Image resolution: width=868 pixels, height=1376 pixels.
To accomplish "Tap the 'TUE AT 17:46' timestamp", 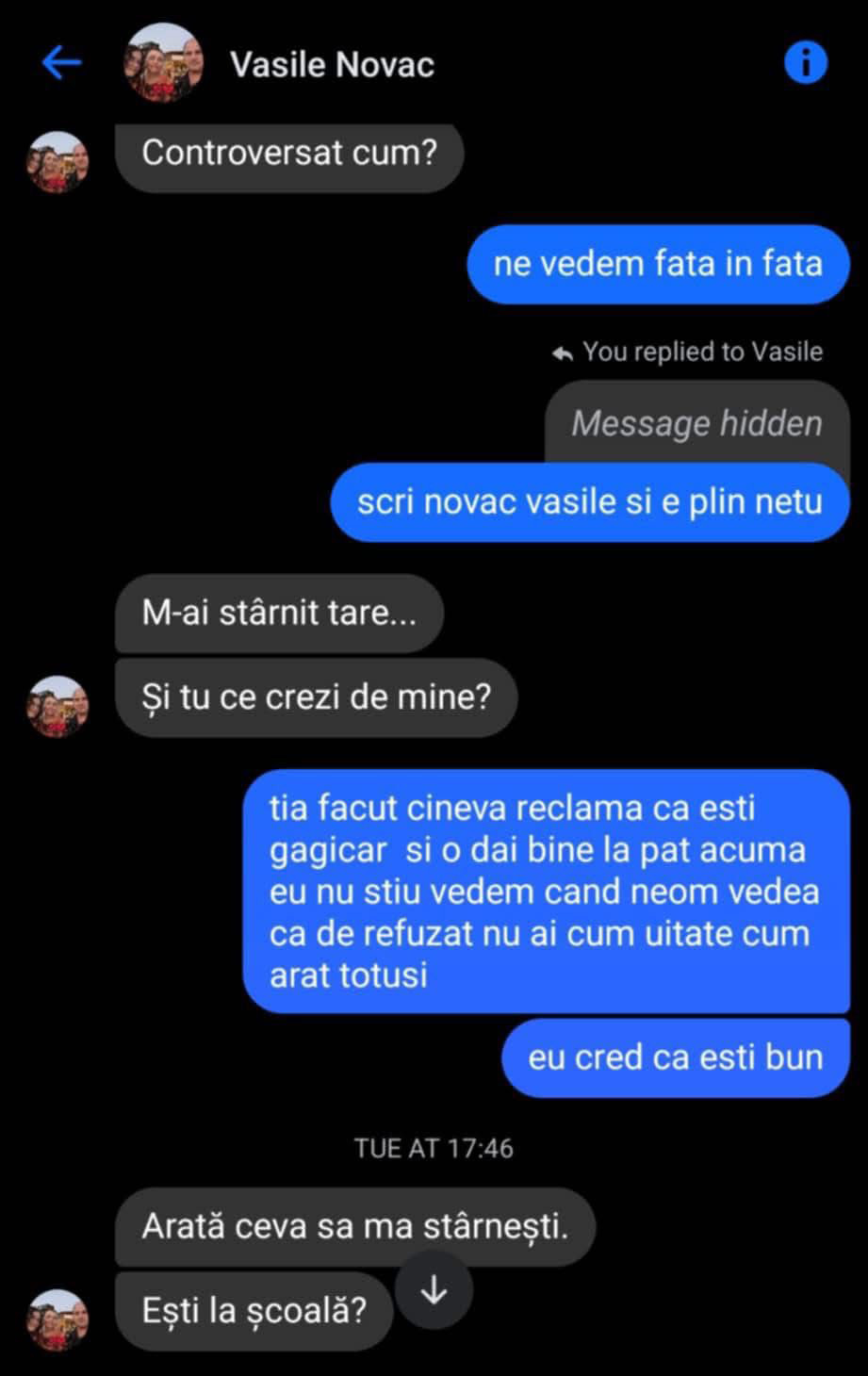I will click(434, 1148).
